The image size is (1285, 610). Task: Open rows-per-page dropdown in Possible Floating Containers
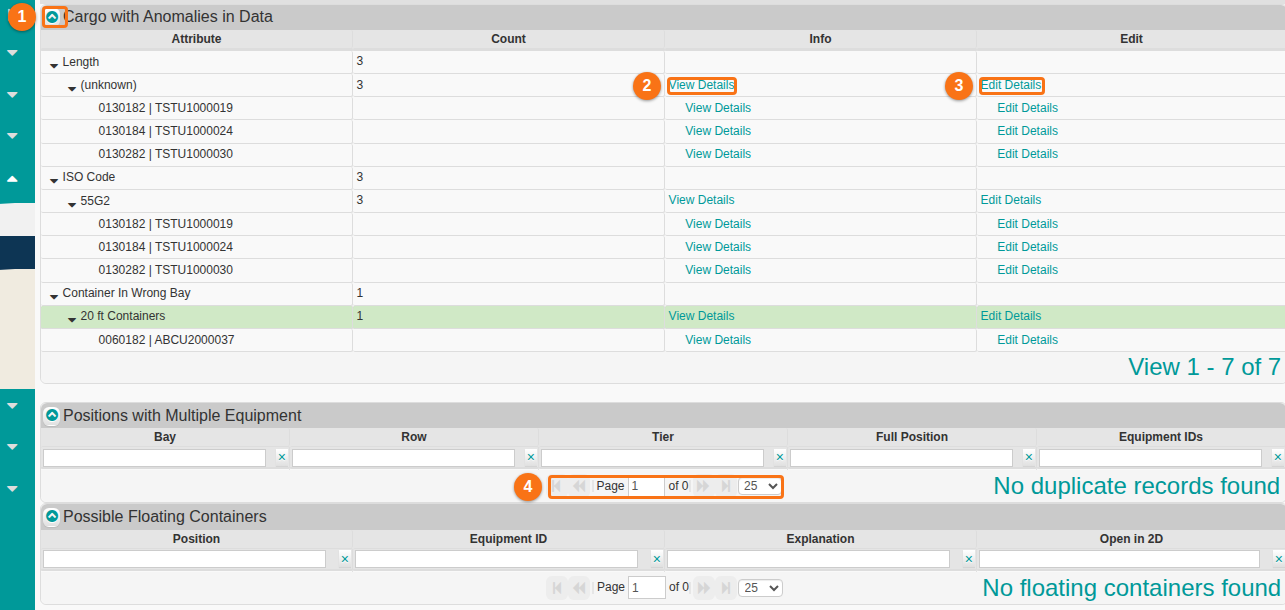[760, 587]
